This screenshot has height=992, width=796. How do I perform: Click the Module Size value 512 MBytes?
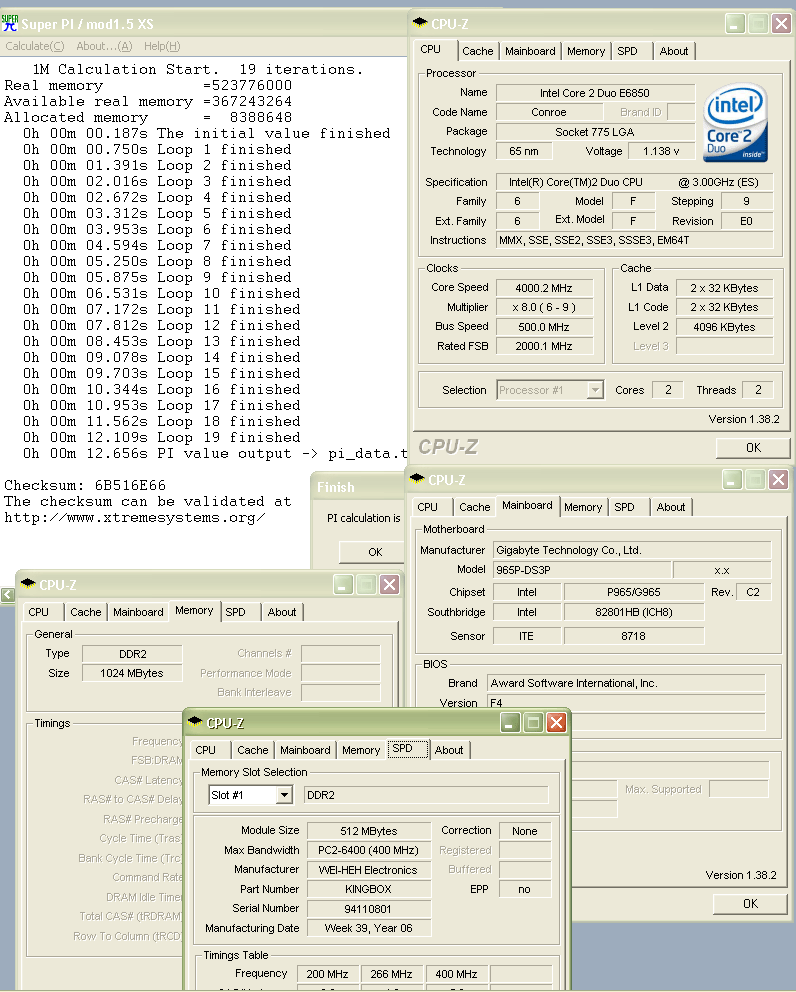click(369, 831)
